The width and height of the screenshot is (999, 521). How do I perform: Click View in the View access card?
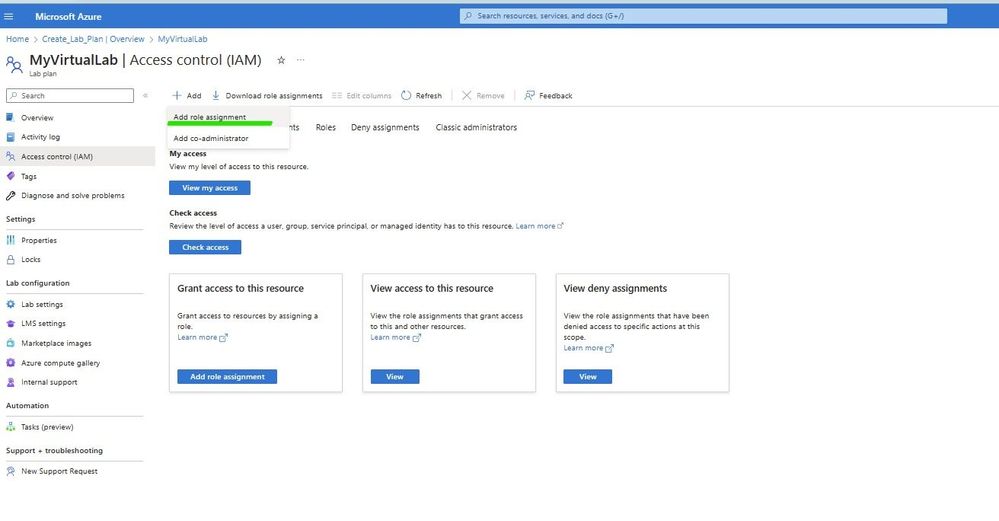tap(395, 377)
